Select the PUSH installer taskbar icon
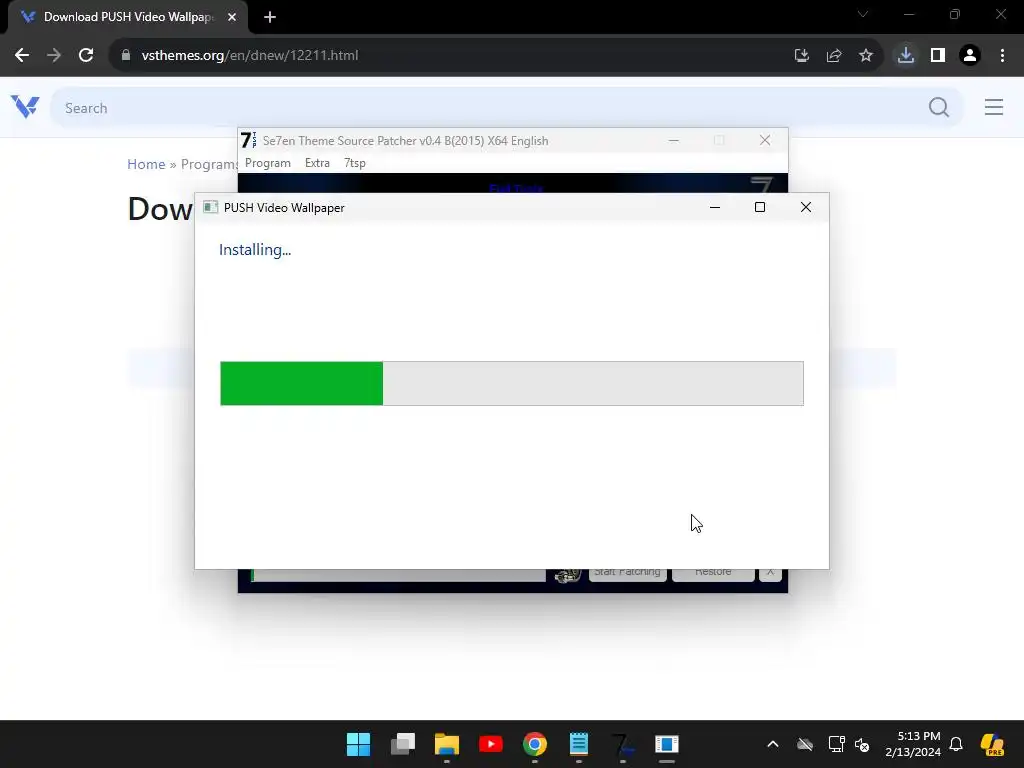Viewport: 1024px width, 768px height. 667,744
